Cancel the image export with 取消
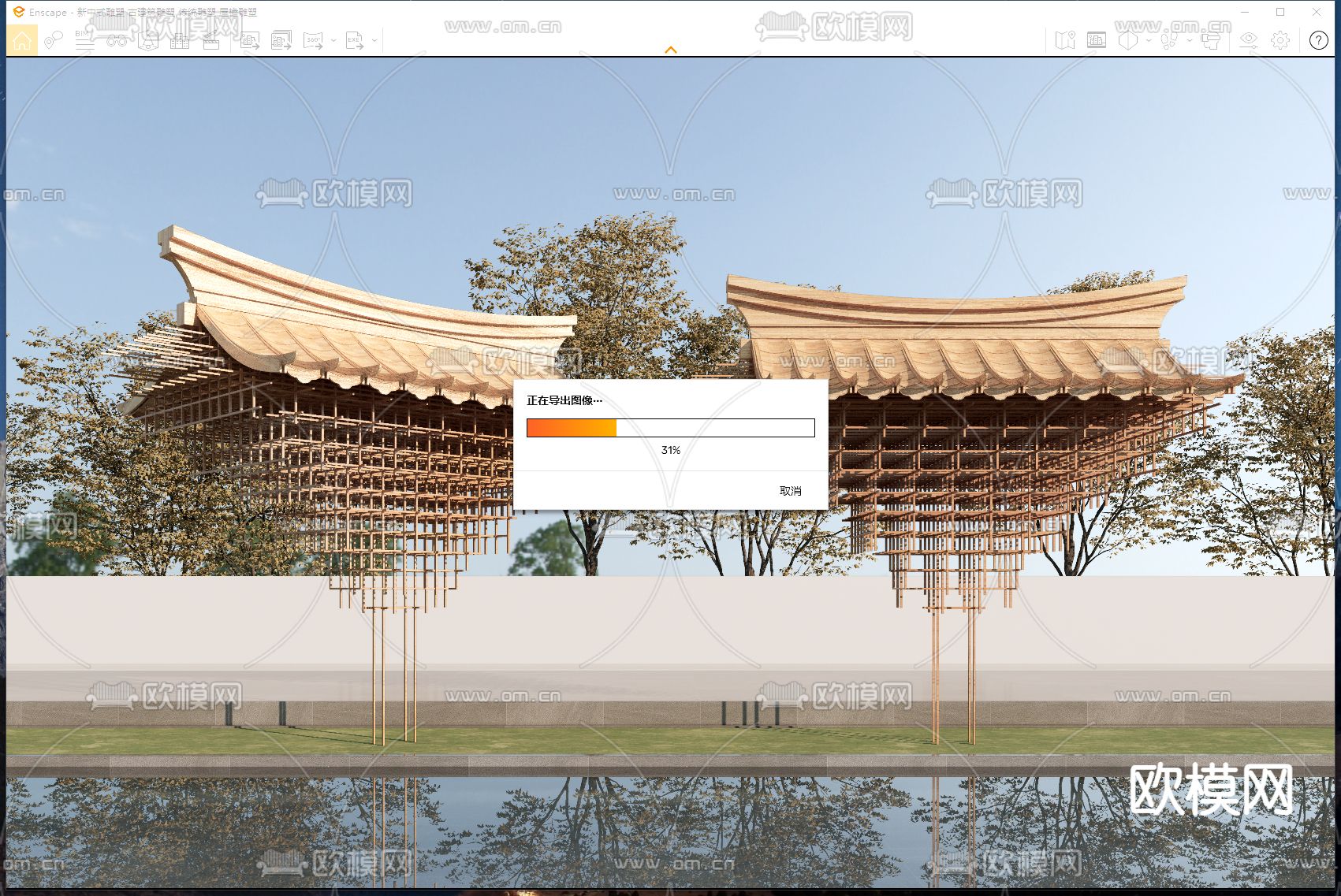This screenshot has height=896, width=1341. 790,491
